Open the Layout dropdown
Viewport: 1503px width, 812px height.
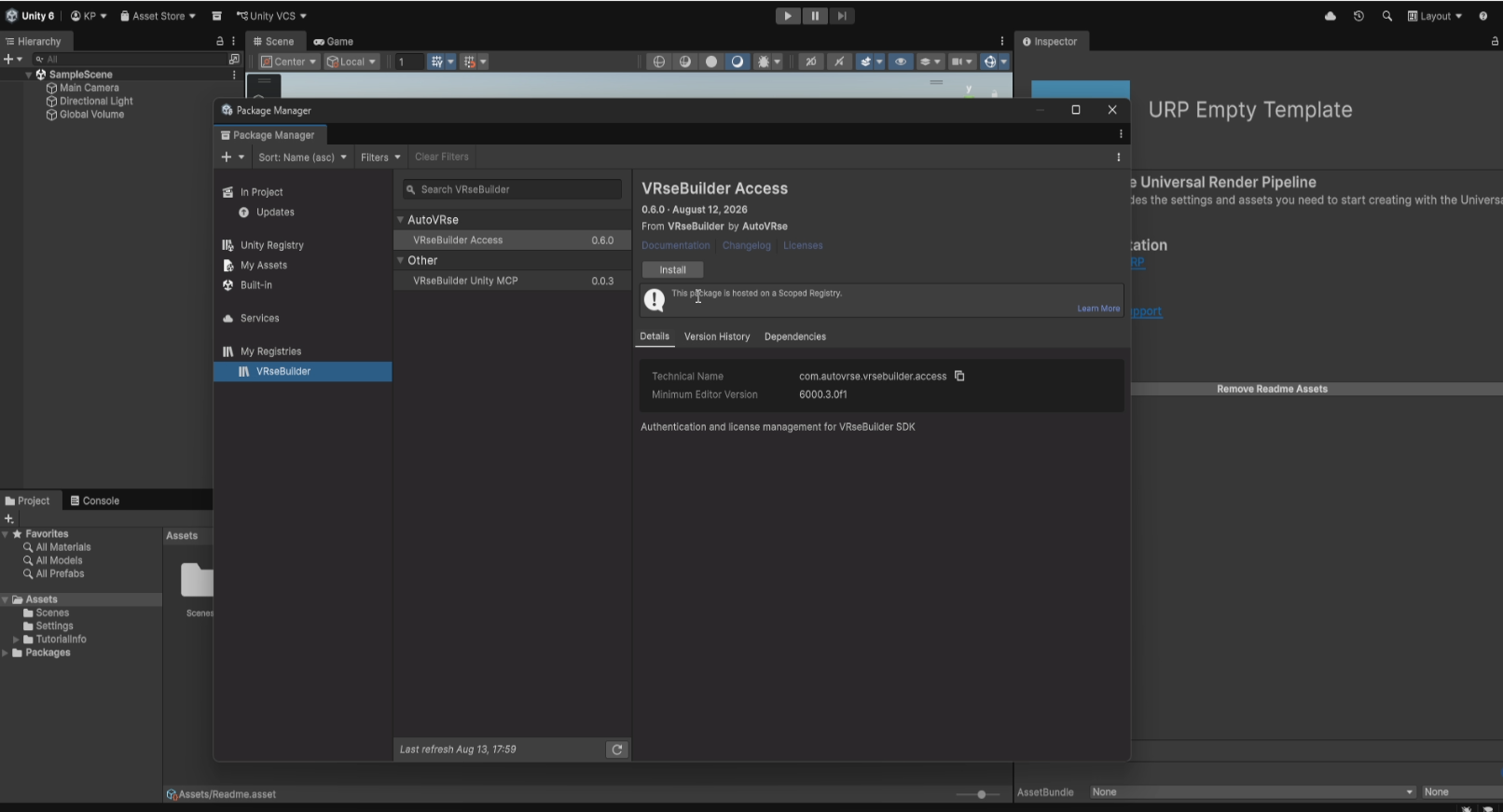click(1435, 16)
